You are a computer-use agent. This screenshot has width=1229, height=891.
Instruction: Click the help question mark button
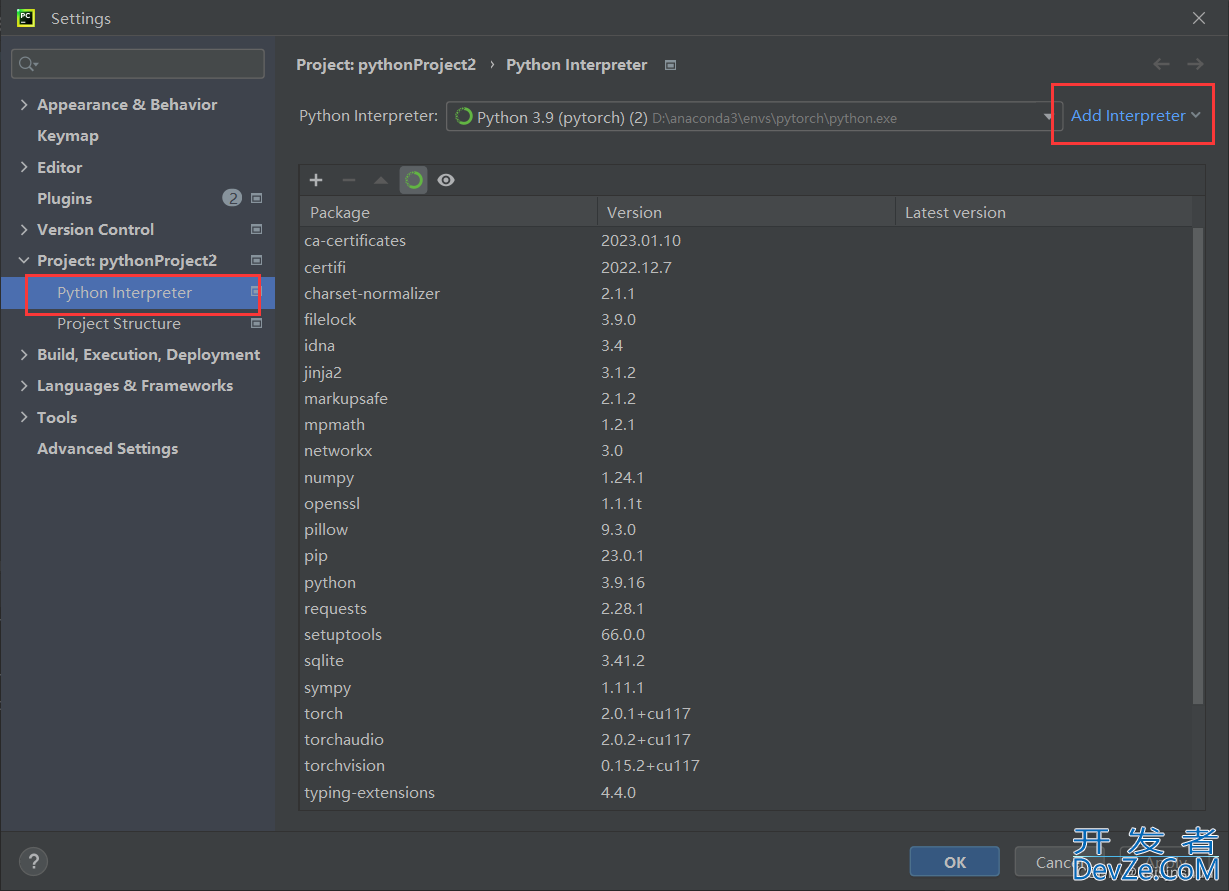[33, 861]
